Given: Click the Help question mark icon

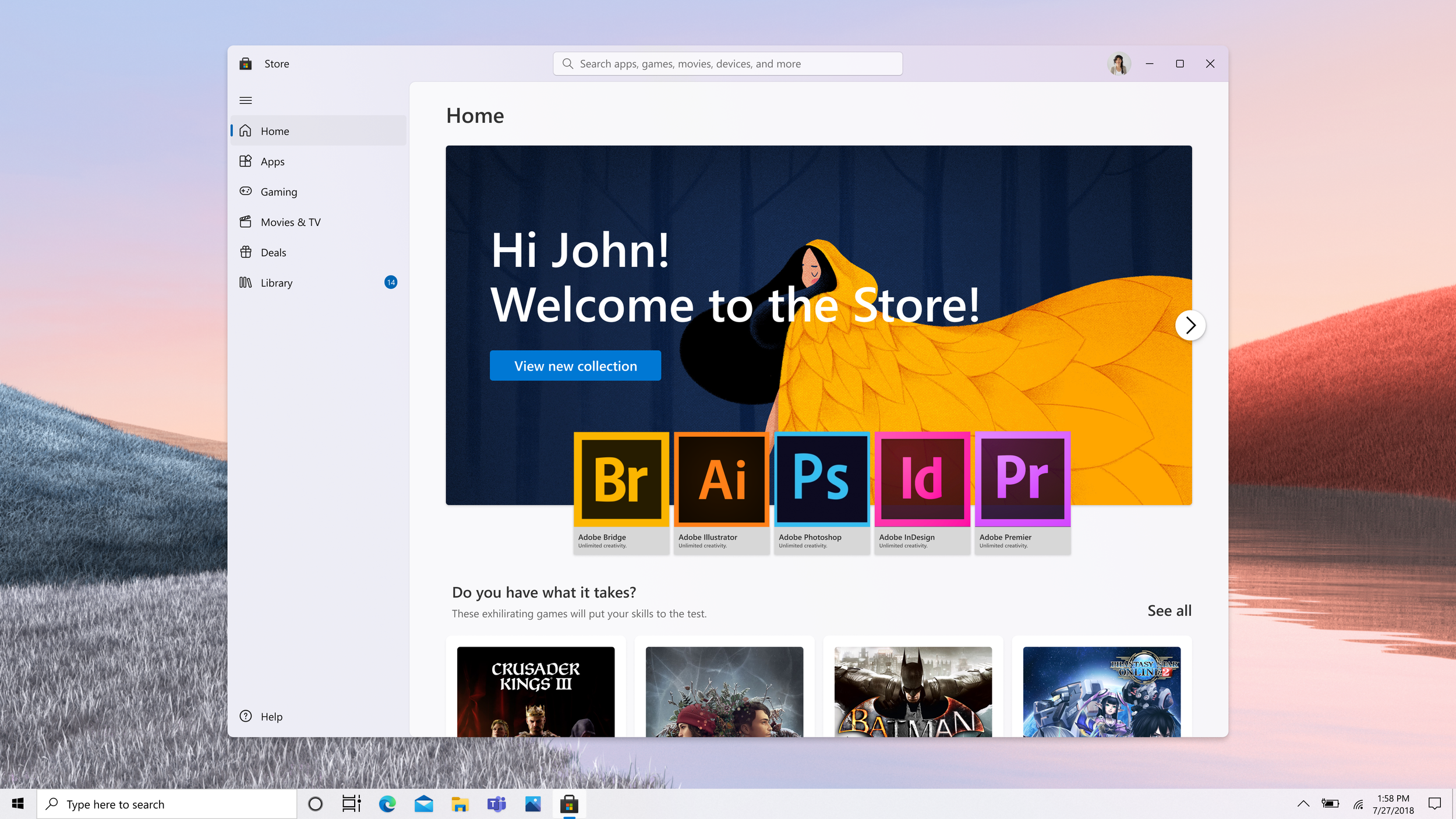Looking at the screenshot, I should (x=246, y=716).
